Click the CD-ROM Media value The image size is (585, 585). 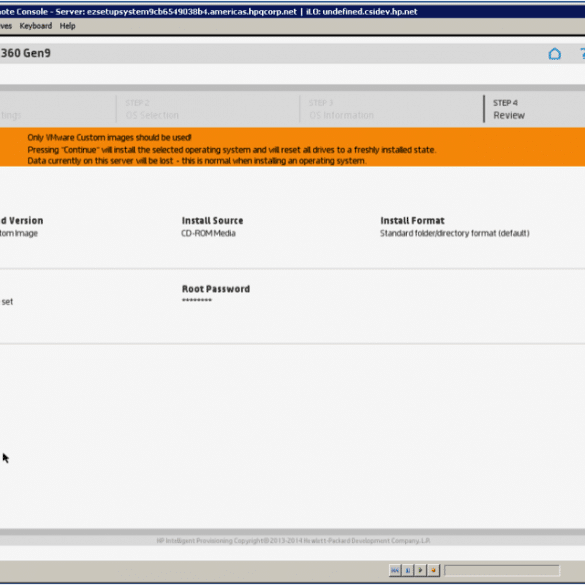pyautogui.click(x=208, y=234)
